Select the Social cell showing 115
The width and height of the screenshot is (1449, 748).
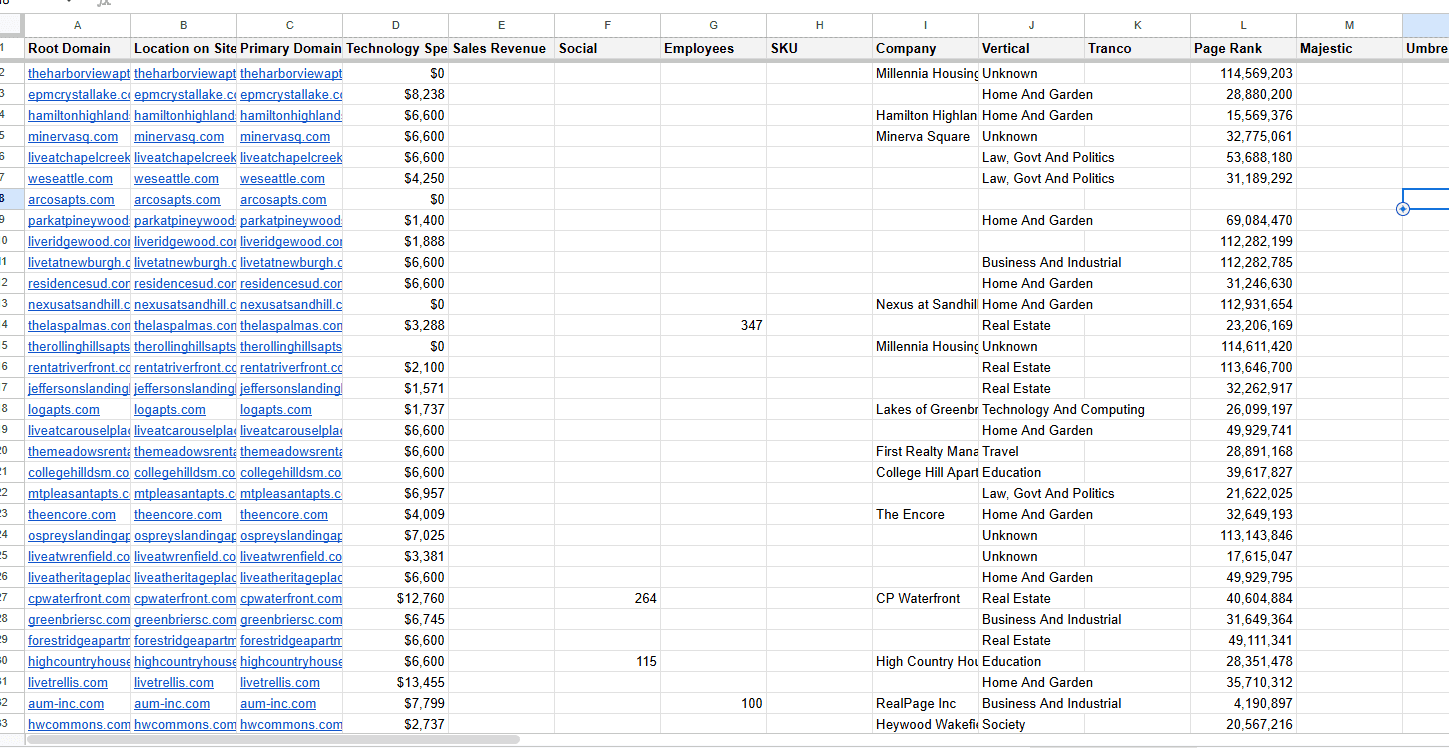pyautogui.click(x=608, y=661)
